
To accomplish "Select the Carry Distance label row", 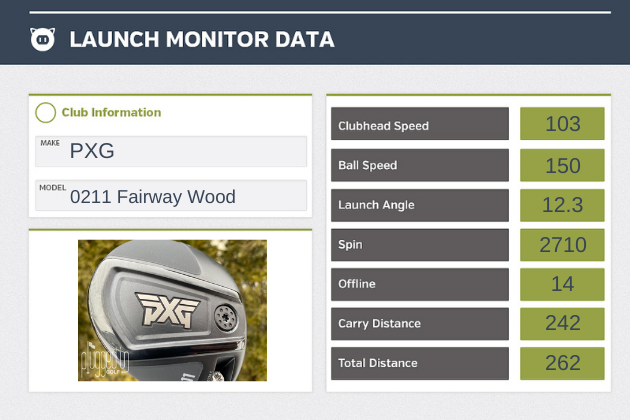I will point(420,323).
